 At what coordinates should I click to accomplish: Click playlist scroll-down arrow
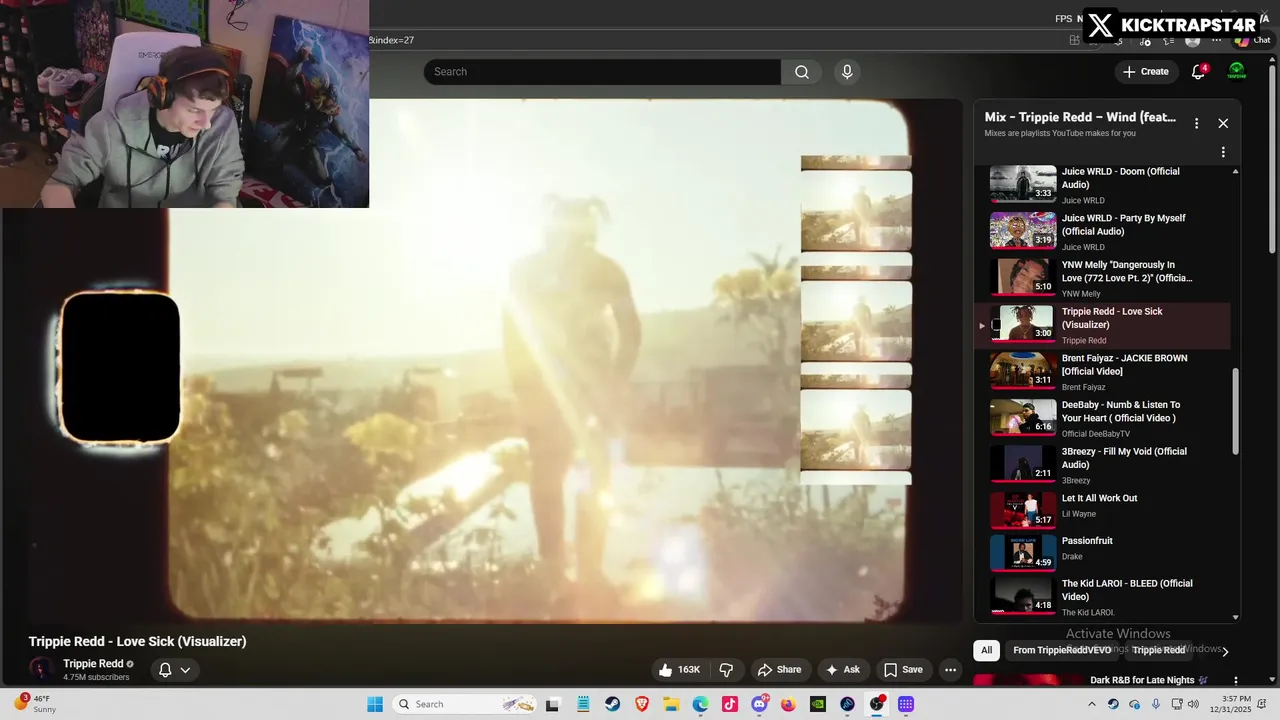point(1235,617)
